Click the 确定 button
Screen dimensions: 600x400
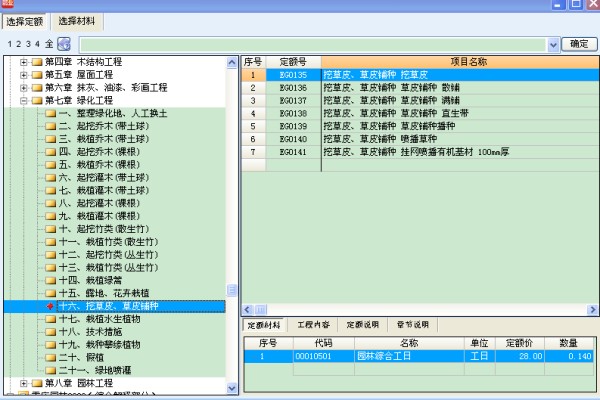(x=579, y=44)
